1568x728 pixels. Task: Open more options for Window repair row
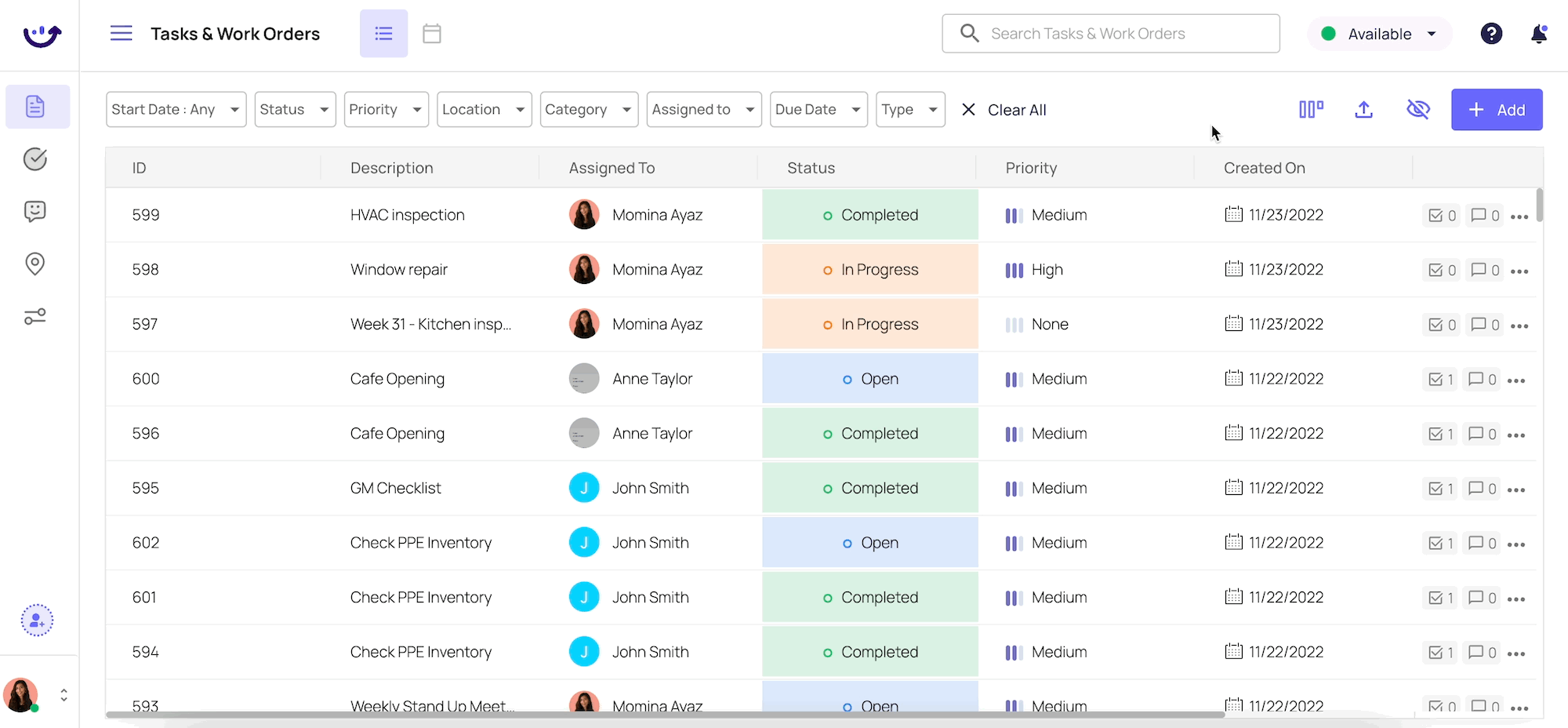tap(1519, 271)
